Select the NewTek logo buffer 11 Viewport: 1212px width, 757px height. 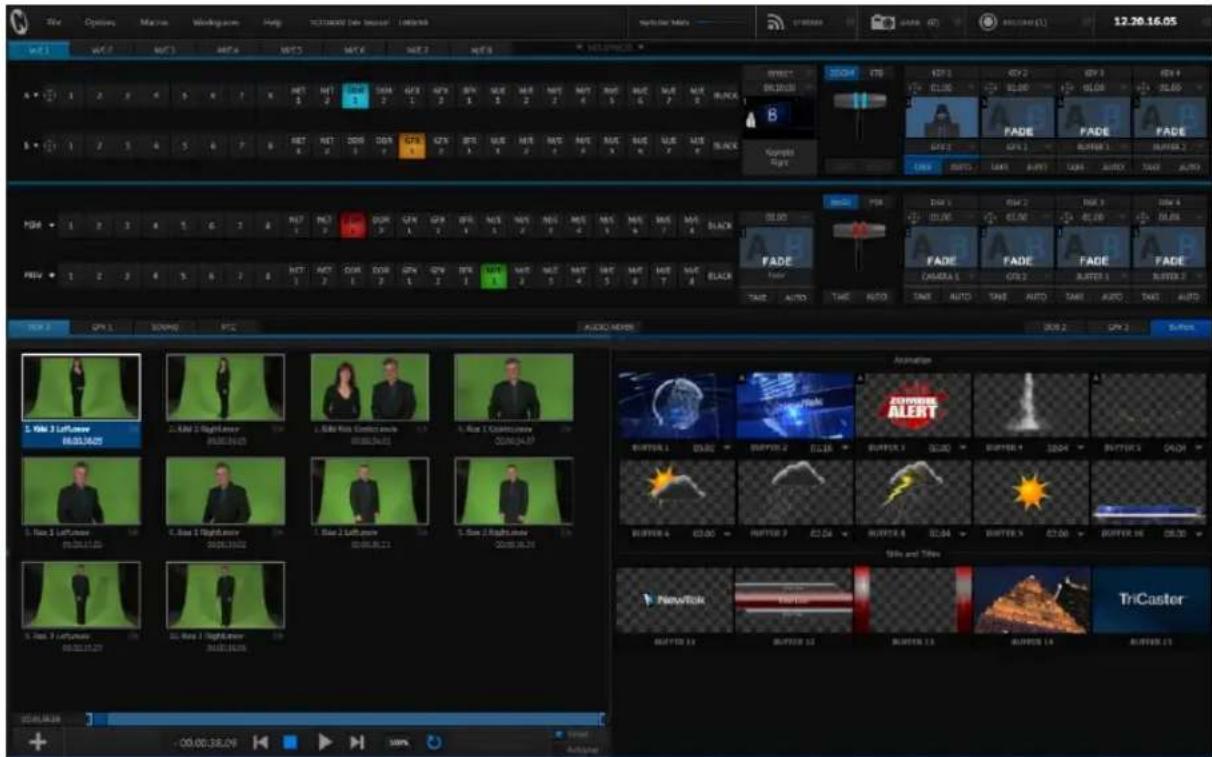click(674, 600)
